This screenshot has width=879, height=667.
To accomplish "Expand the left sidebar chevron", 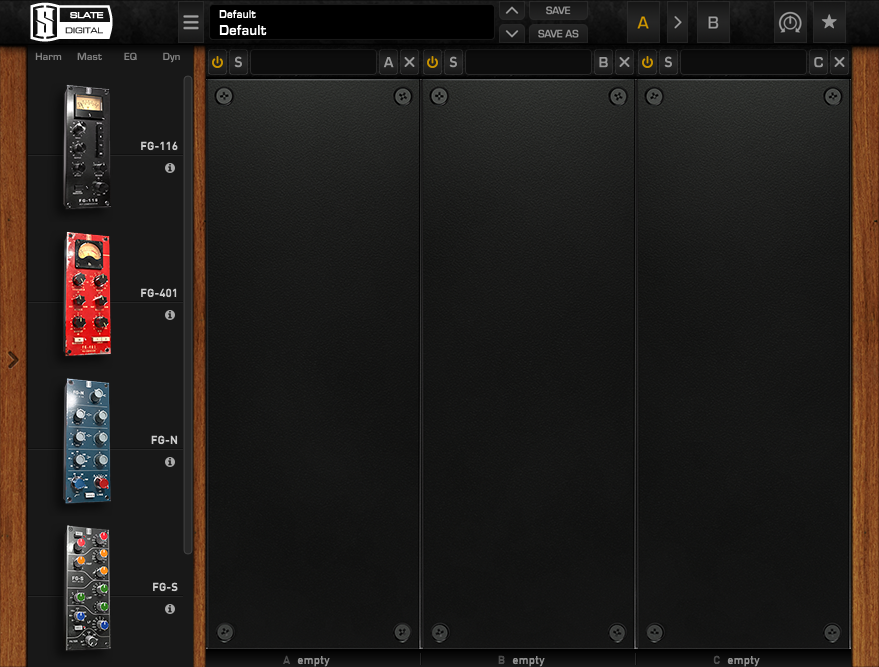I will point(12,358).
